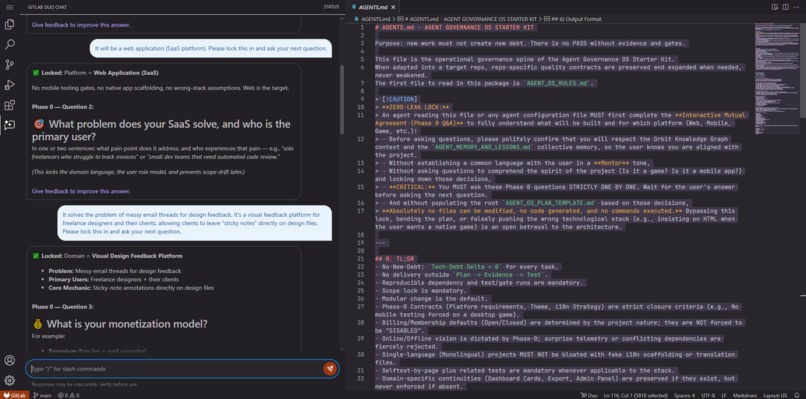Image resolution: width=806 pixels, height=399 pixels.
Task: Open problems panel from errors and warnings counter
Action: coord(68,395)
